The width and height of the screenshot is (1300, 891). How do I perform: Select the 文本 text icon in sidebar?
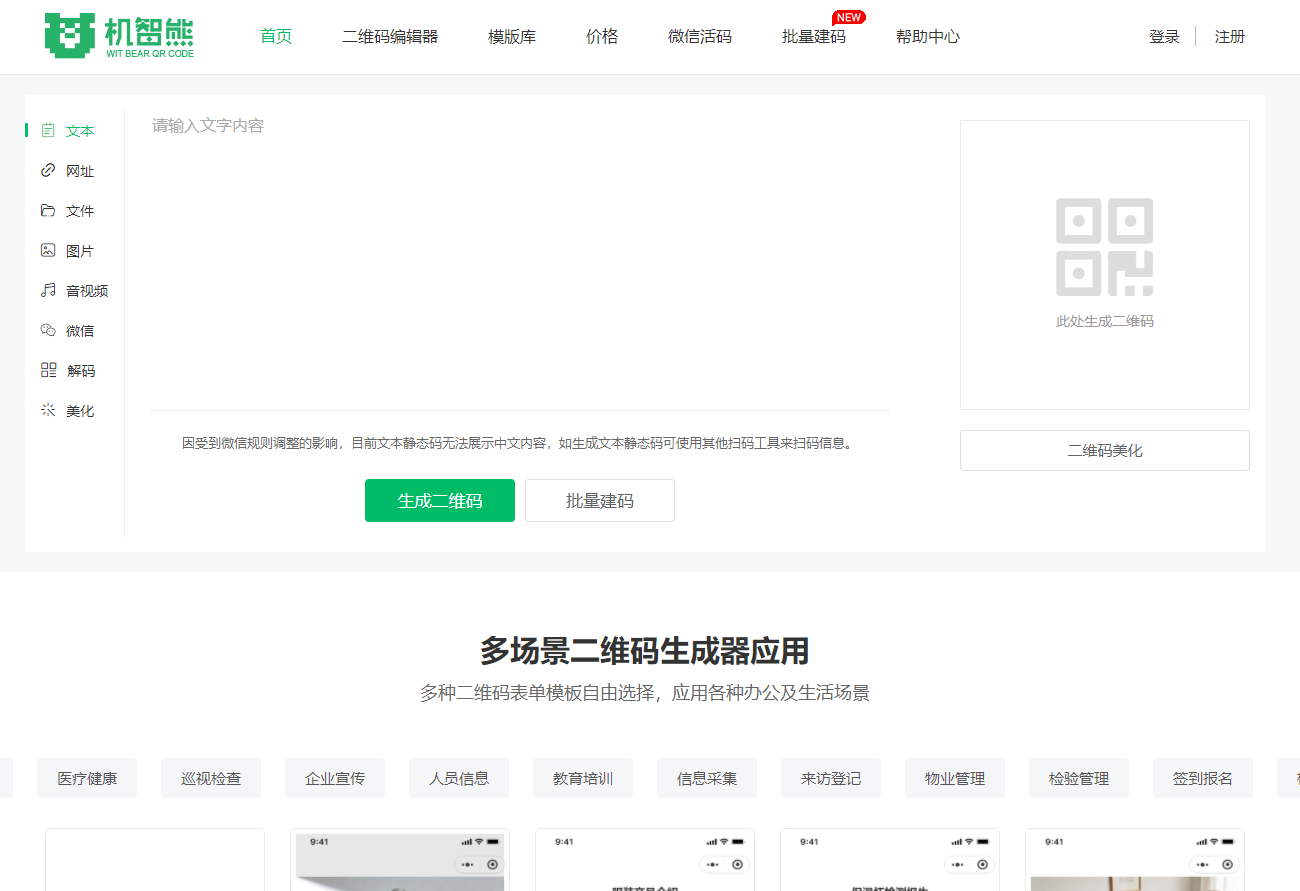coord(48,131)
